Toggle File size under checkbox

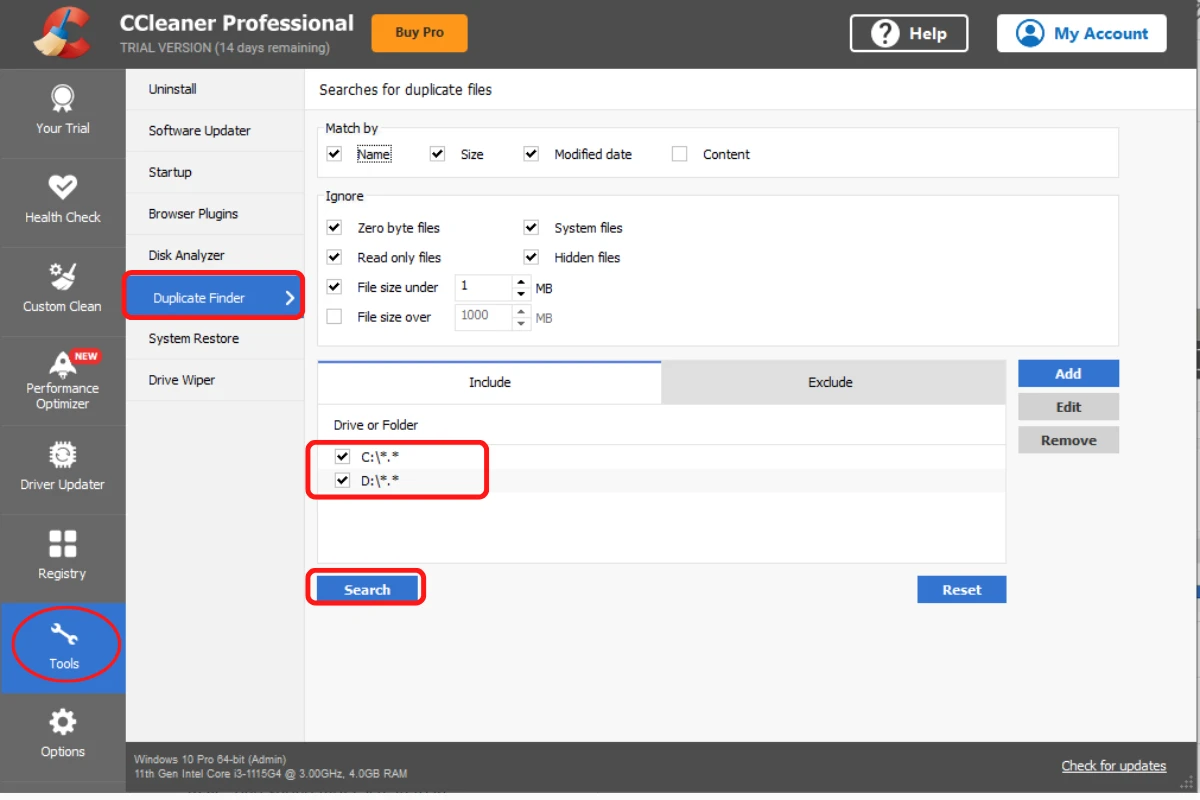[334, 287]
